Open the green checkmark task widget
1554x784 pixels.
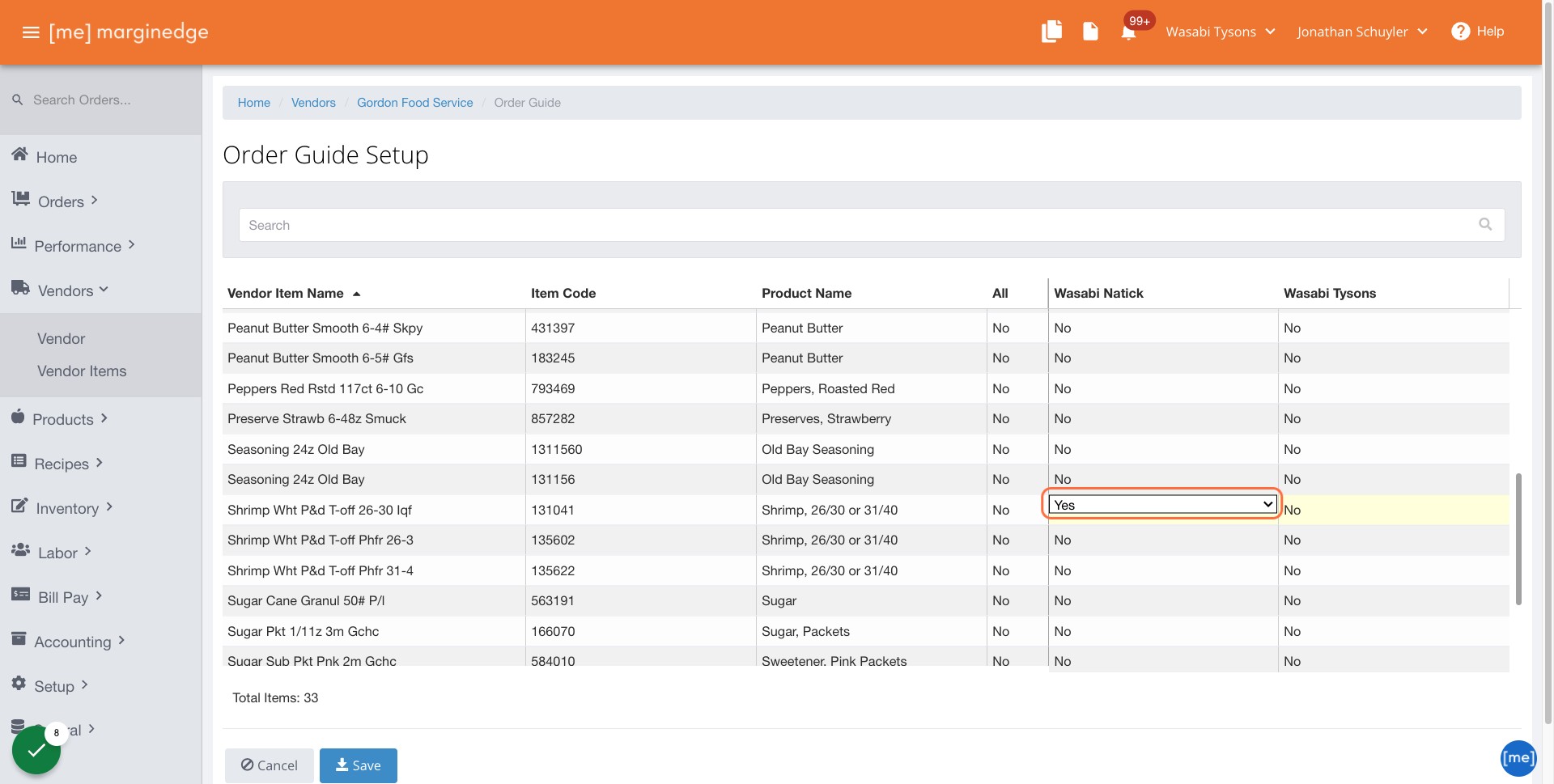click(x=36, y=750)
